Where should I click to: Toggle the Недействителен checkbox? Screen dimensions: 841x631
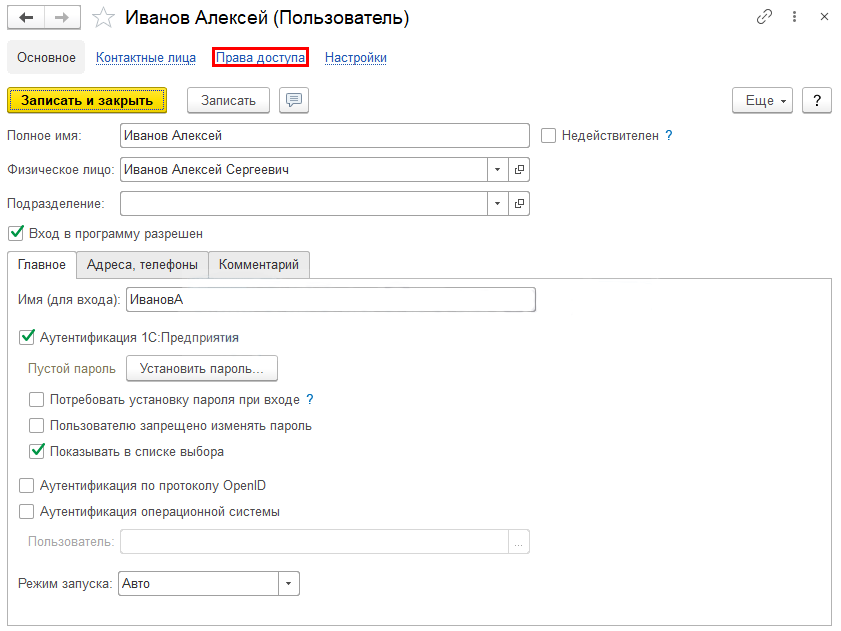[x=548, y=136]
